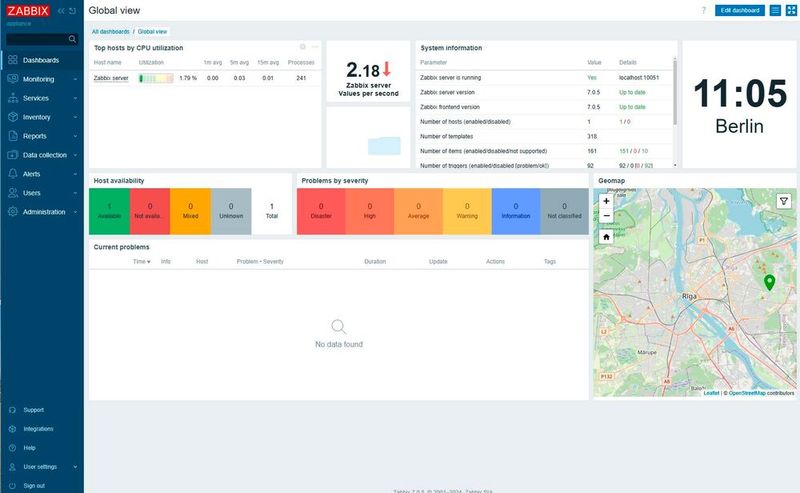Image resolution: width=800 pixels, height=493 pixels.
Task: Click 'localhost:10051' in the Details column
Action: [639, 78]
